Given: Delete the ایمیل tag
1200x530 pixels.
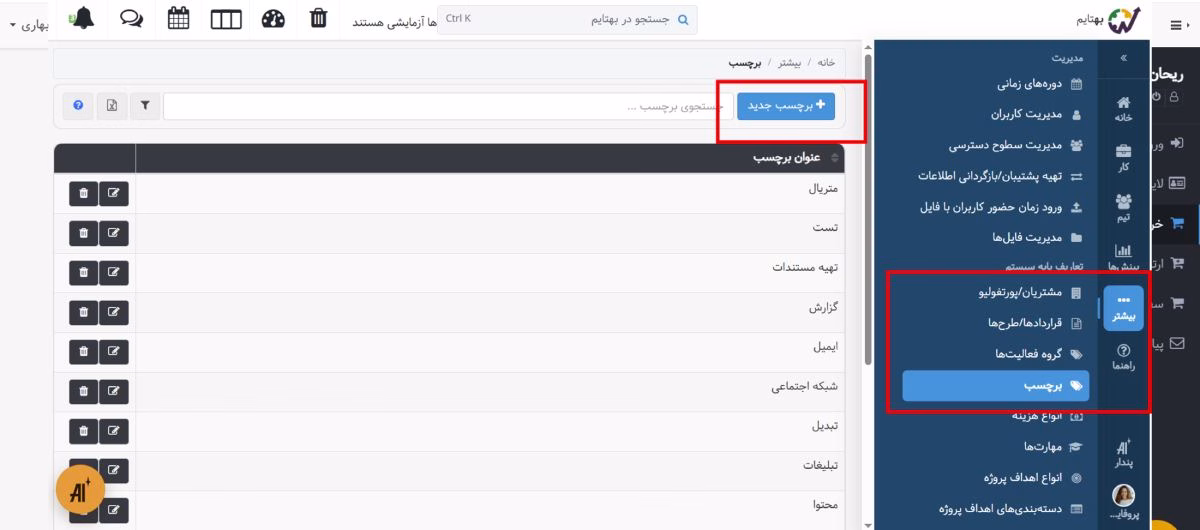Looking at the screenshot, I should (x=83, y=352).
